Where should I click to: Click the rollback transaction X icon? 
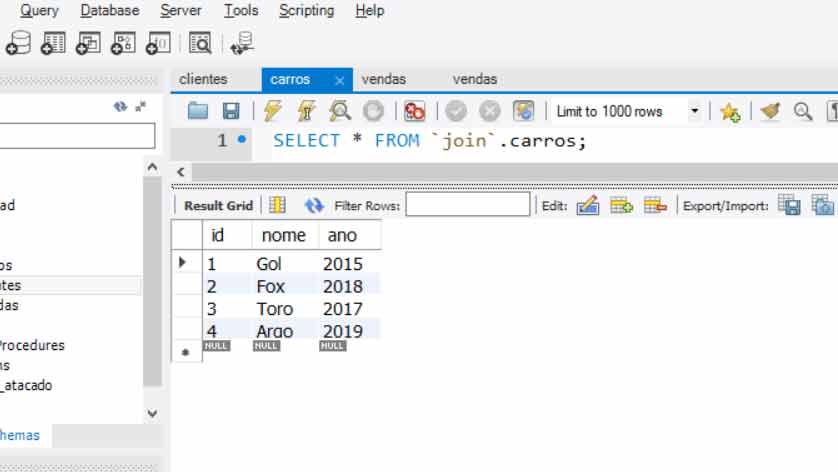(490, 111)
